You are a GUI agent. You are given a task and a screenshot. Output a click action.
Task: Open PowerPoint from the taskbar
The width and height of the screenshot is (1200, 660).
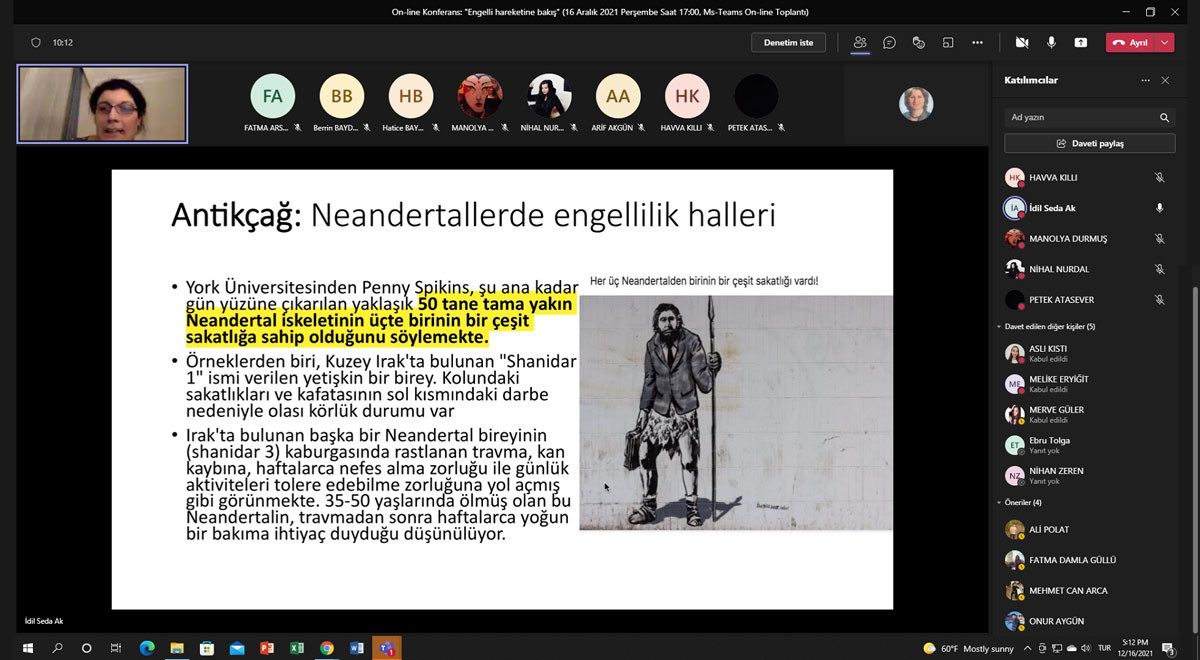pyautogui.click(x=266, y=648)
